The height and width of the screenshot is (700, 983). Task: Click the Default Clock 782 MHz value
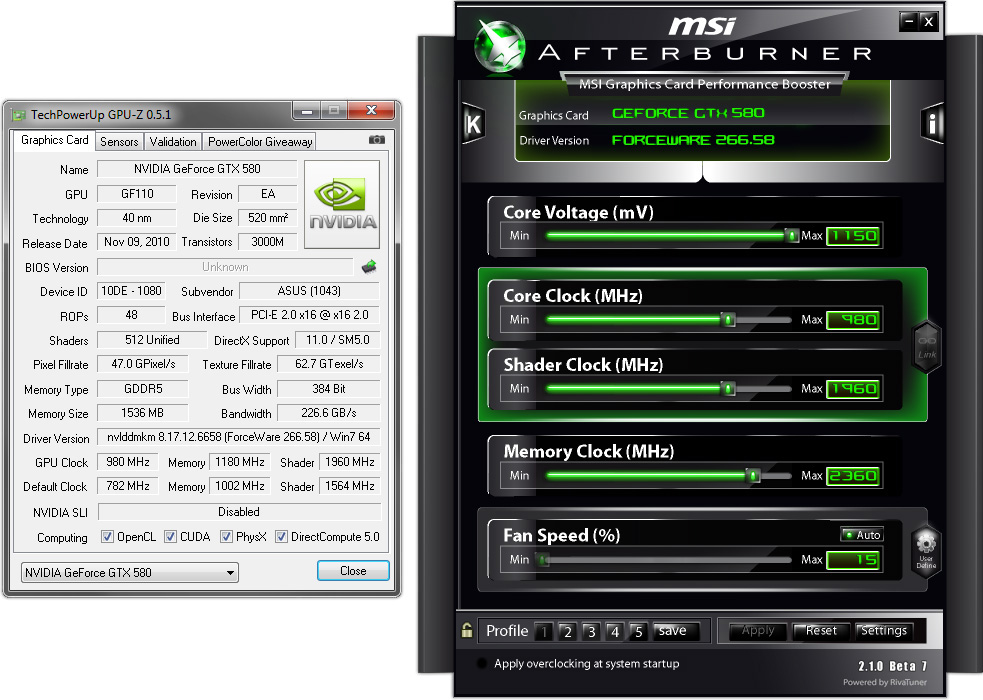pyautogui.click(x=128, y=486)
